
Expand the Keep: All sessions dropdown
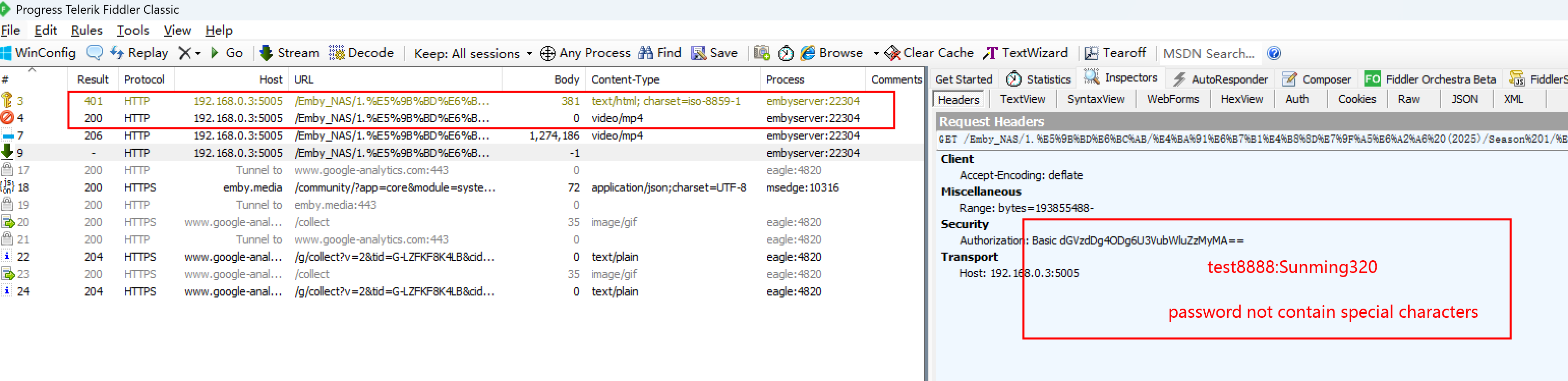(473, 53)
